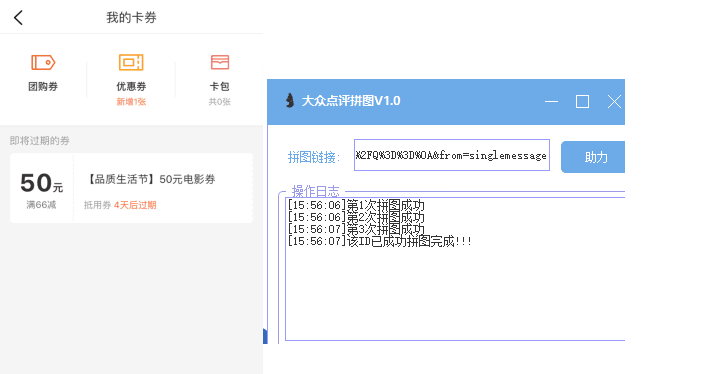Click the 即将过期的券 section heading
The image size is (703, 374).
pos(39,141)
